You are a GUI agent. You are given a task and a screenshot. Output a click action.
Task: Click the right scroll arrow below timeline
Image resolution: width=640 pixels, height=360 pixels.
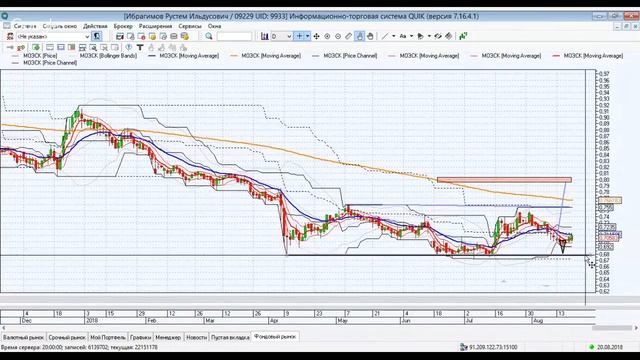click(x=636, y=328)
